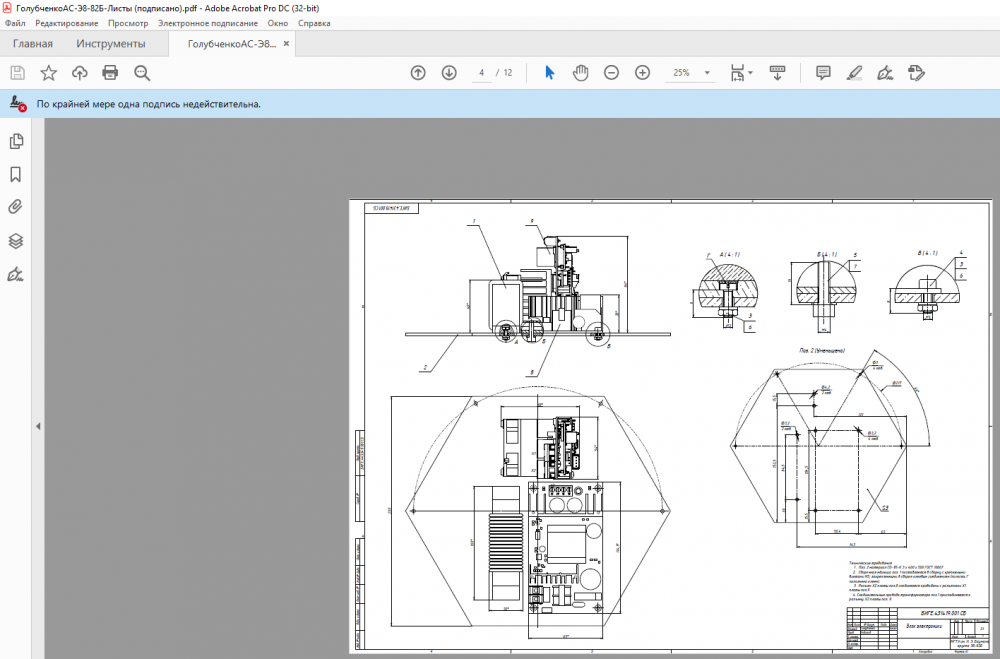Select the arrow Selection tool
Image resolution: width=1000 pixels, height=659 pixels.
(549, 73)
